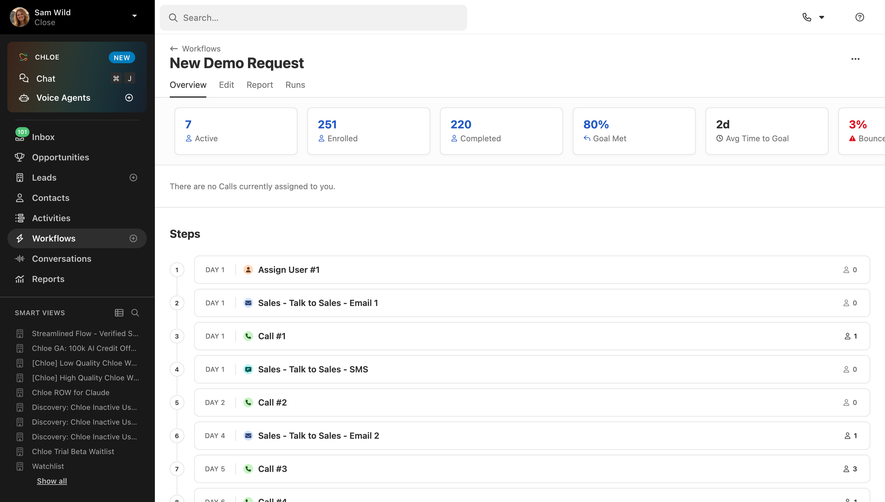Expand the Sam Wild account dropdown
Viewport: 885px width, 502px height.
[134, 16]
